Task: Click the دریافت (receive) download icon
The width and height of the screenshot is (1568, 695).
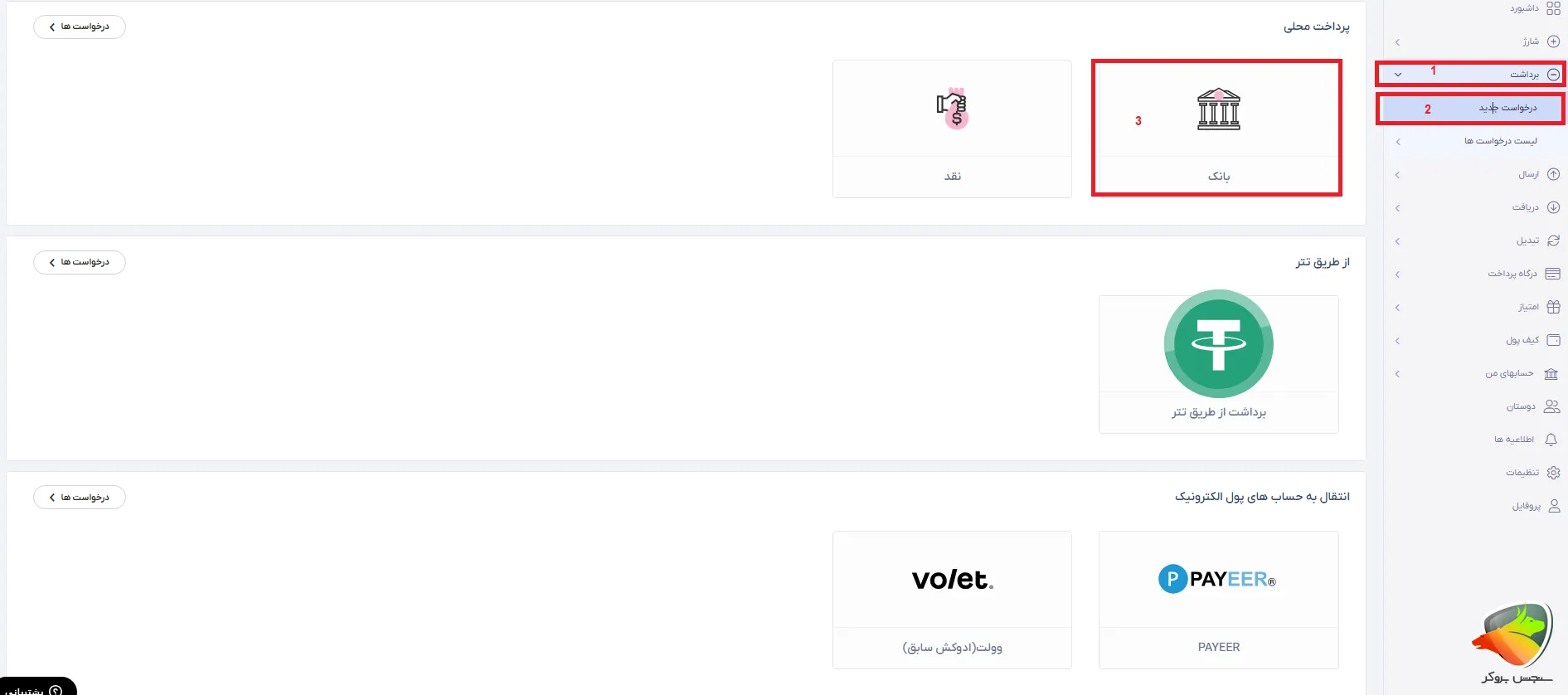Action: (1552, 207)
